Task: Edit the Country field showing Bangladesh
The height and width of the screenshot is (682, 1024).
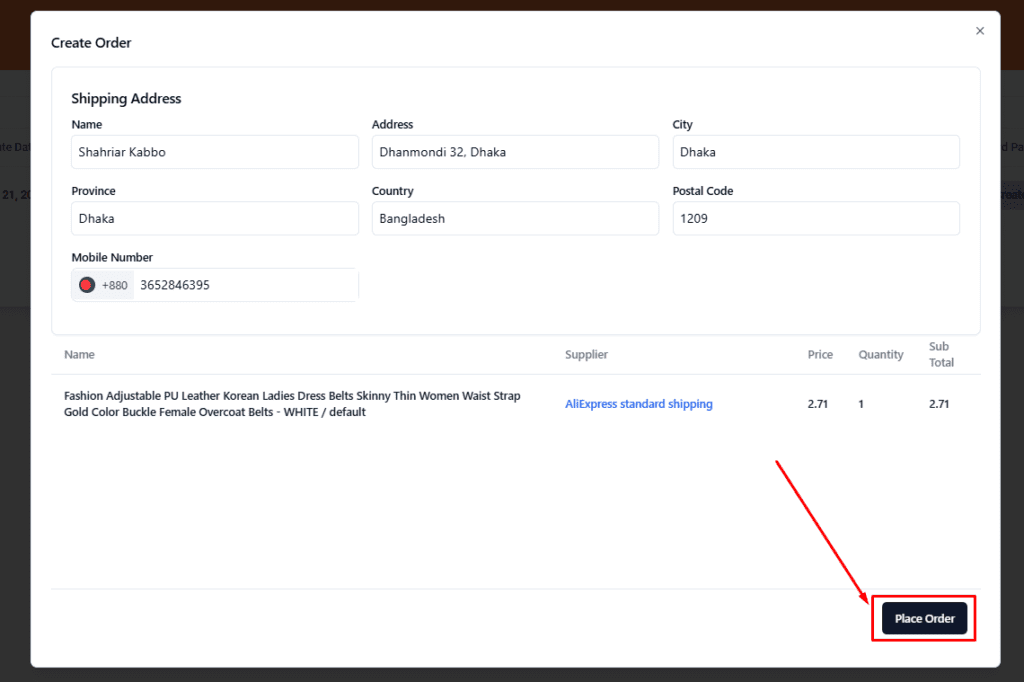Action: pyautogui.click(x=515, y=218)
